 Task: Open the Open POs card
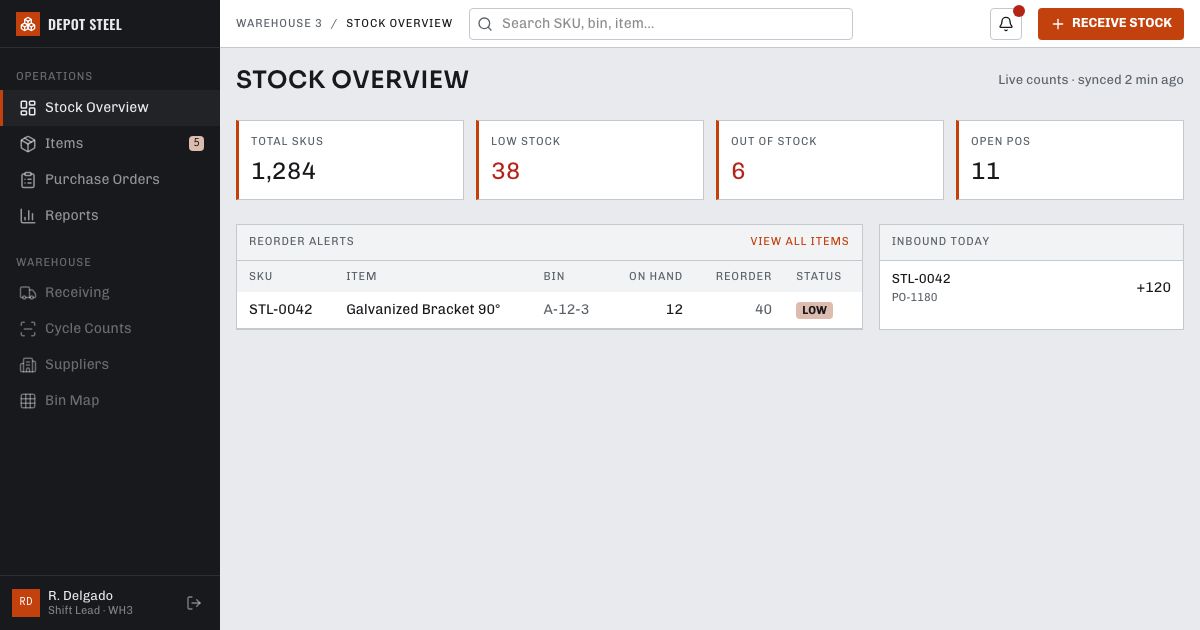pos(1070,160)
